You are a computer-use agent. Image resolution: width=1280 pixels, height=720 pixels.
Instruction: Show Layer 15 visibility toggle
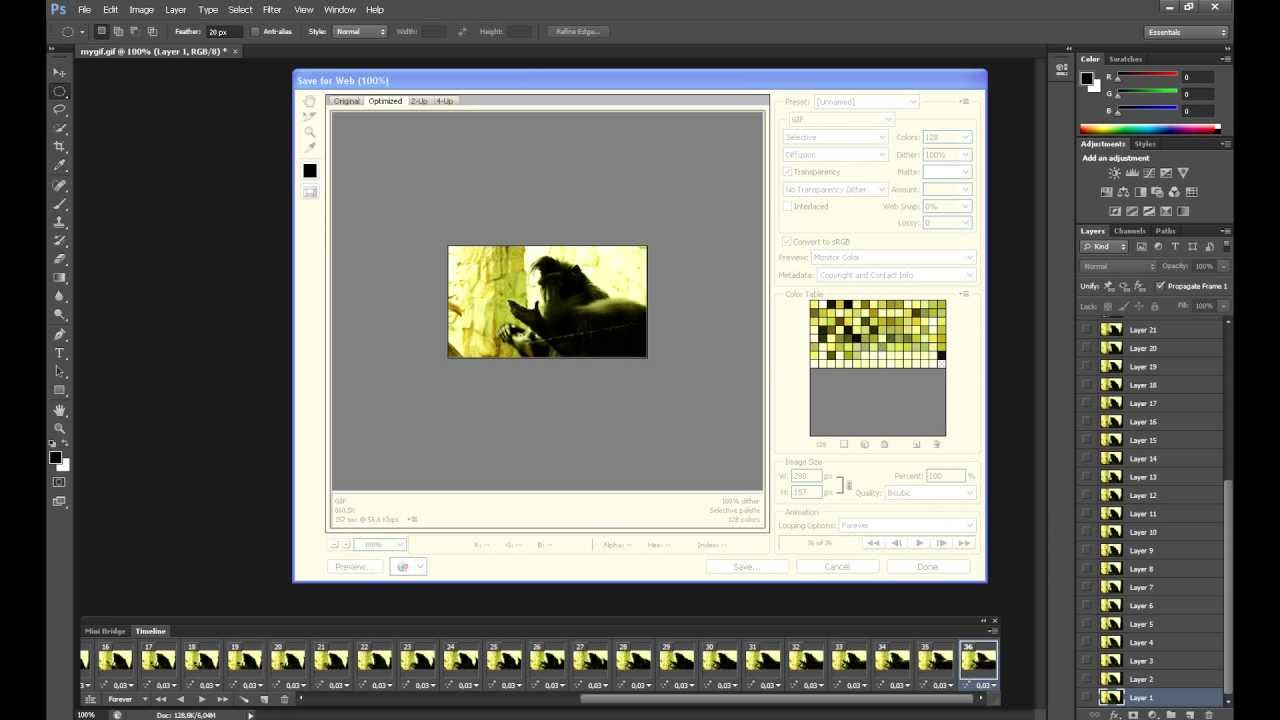(x=1087, y=440)
